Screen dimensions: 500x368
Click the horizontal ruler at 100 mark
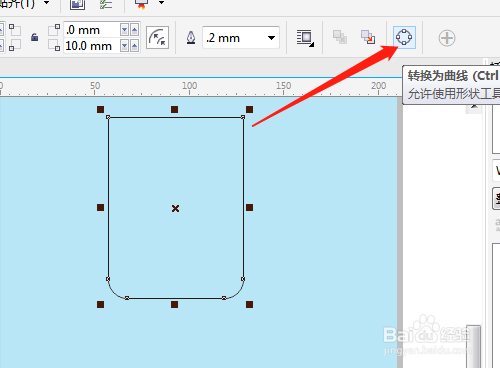189,87
